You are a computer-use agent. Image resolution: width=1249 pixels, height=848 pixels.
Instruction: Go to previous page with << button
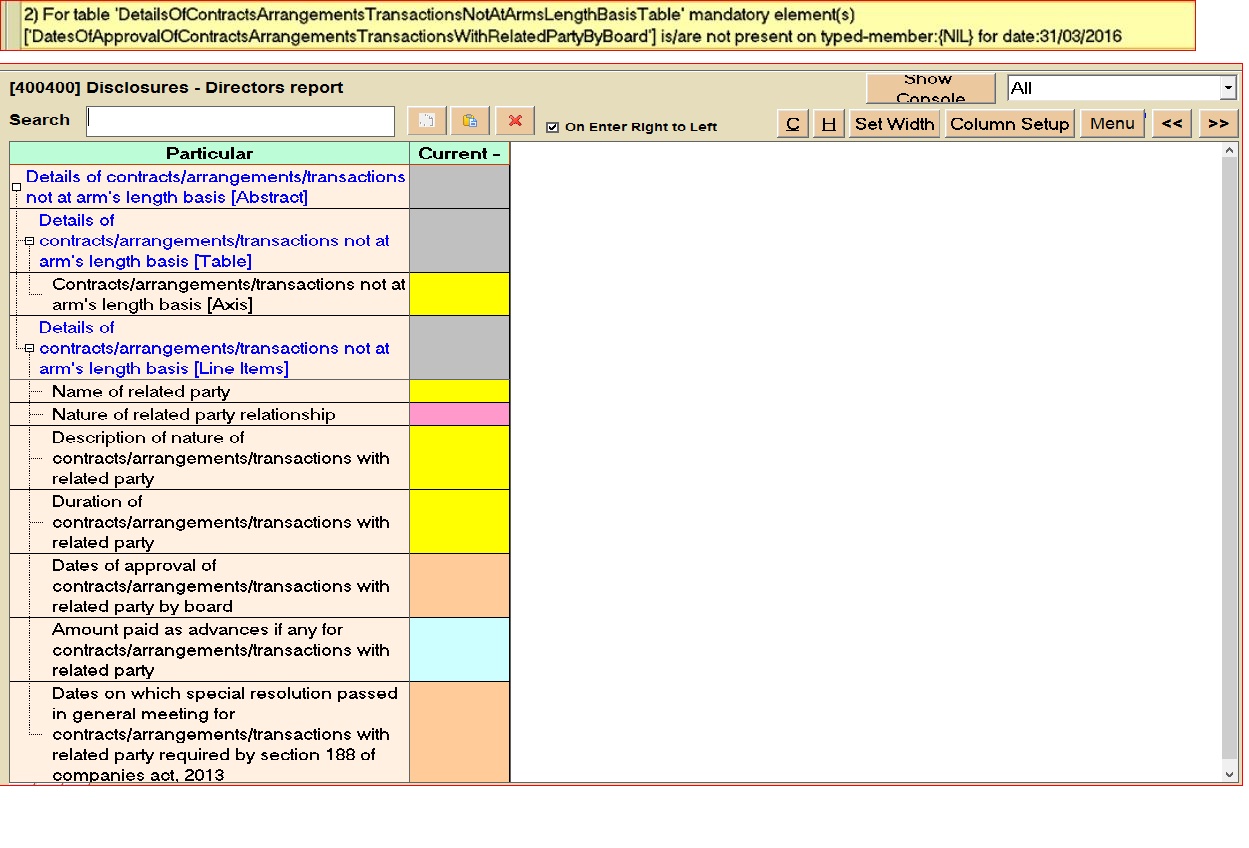point(1171,124)
